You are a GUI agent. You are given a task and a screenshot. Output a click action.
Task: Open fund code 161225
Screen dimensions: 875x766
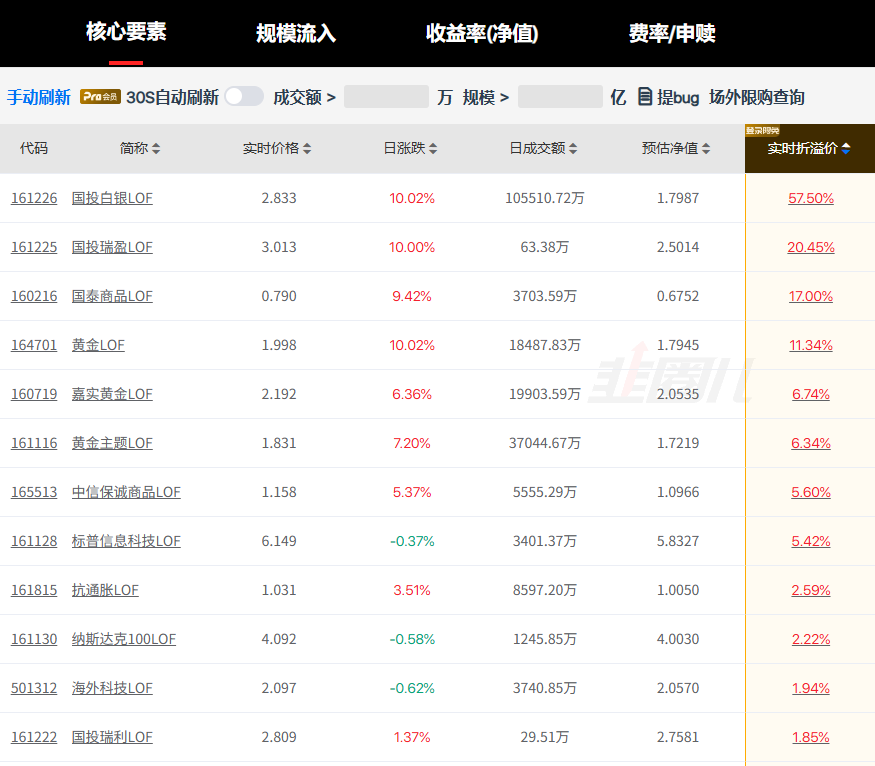tap(34, 247)
